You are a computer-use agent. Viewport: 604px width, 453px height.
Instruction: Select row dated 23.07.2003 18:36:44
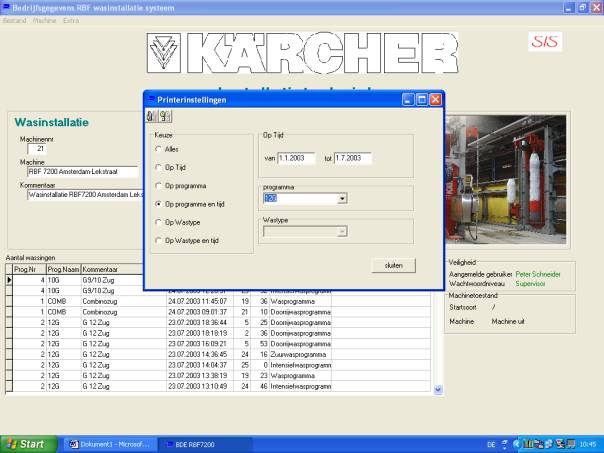coord(218,322)
